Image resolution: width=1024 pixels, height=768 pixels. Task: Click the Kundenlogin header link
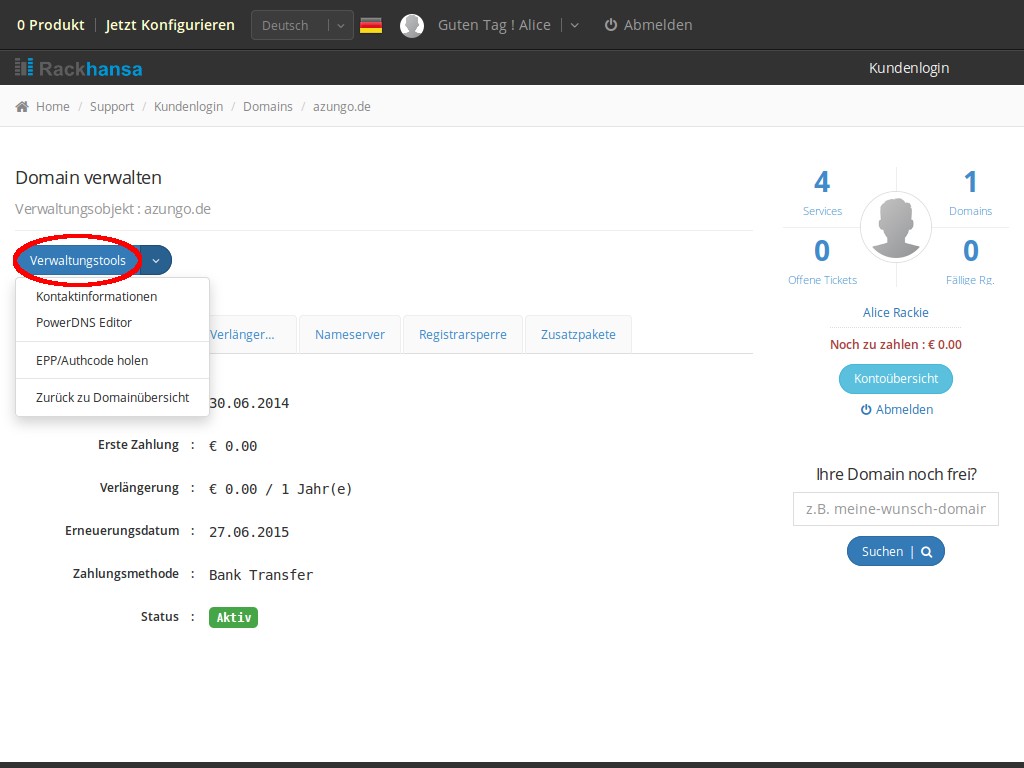[x=909, y=68]
